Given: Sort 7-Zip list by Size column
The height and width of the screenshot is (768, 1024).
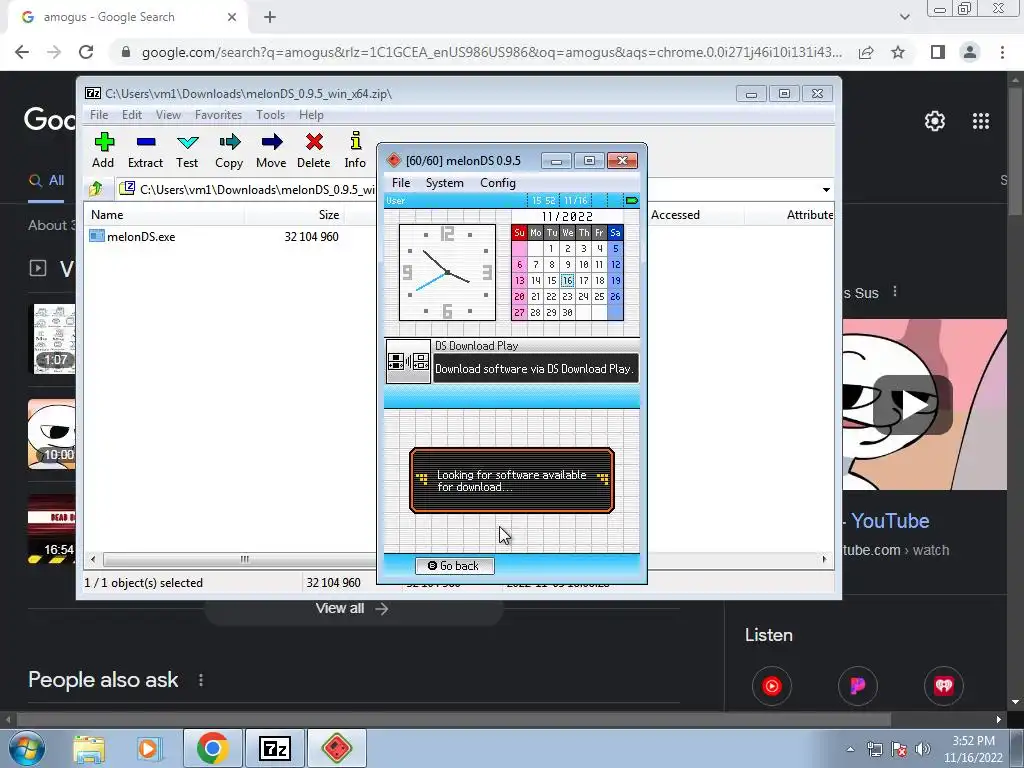Looking at the screenshot, I should click(294, 215).
